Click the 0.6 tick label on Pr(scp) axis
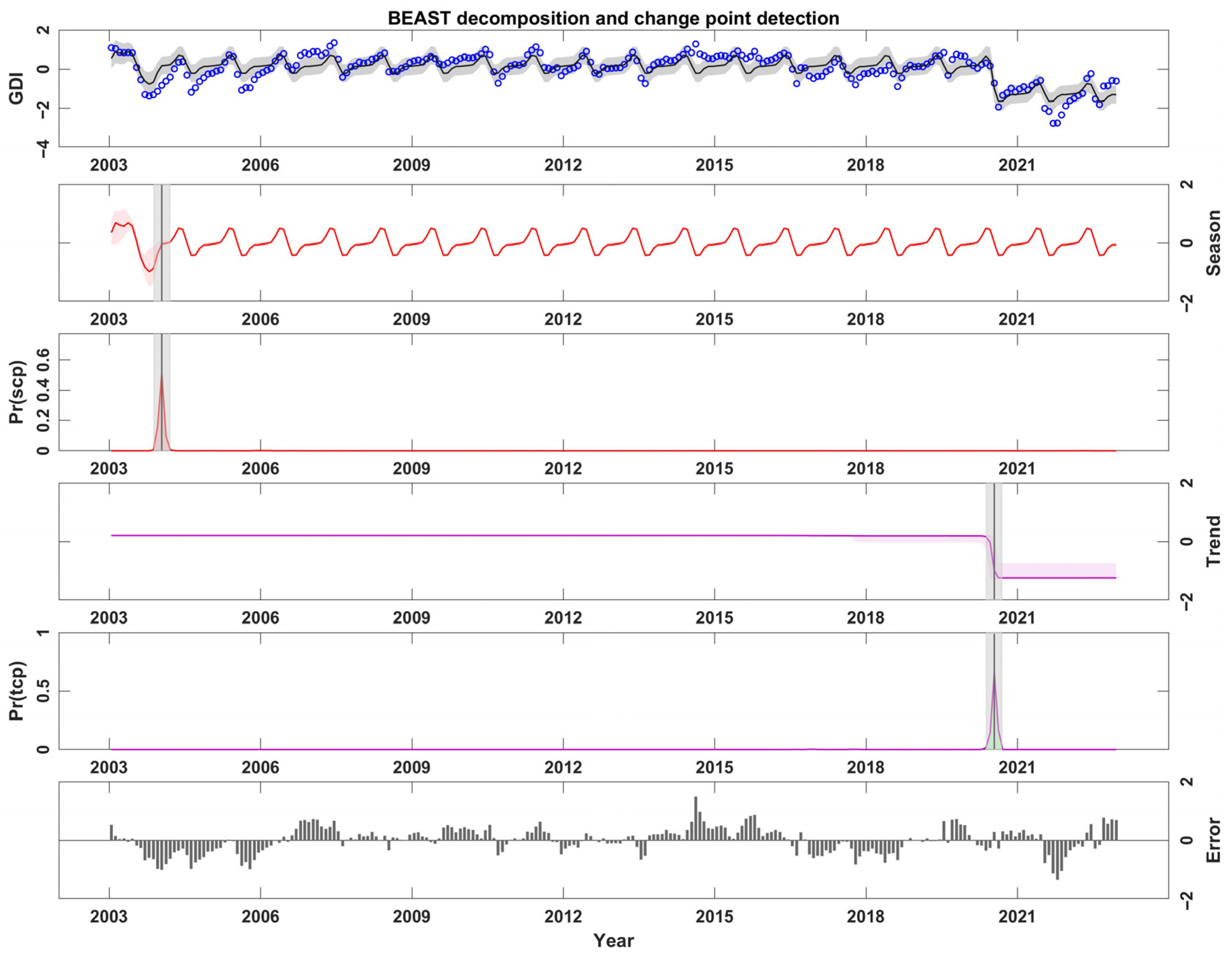The image size is (1232, 955). 43,359
